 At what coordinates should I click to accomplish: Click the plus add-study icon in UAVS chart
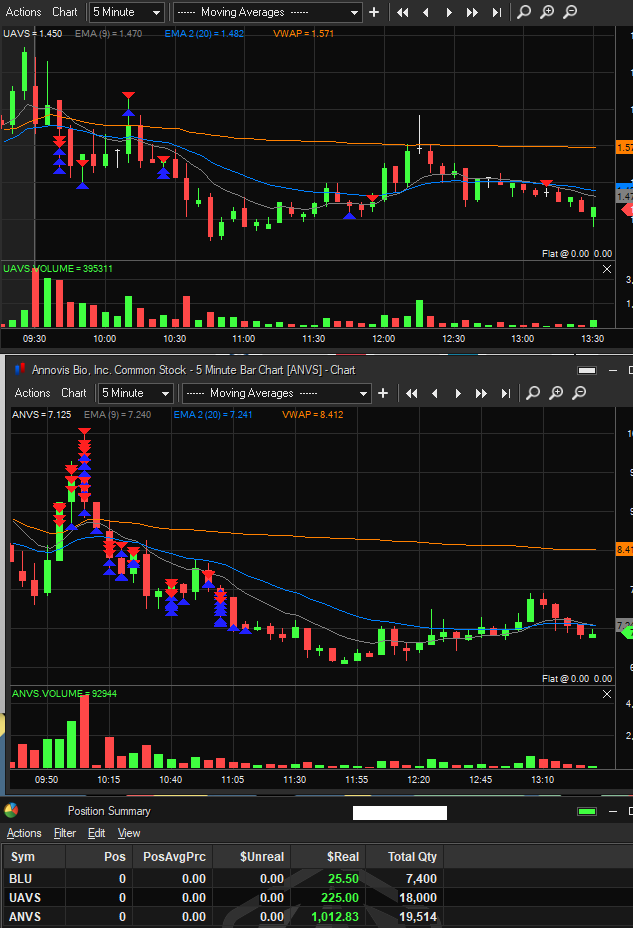click(x=374, y=12)
